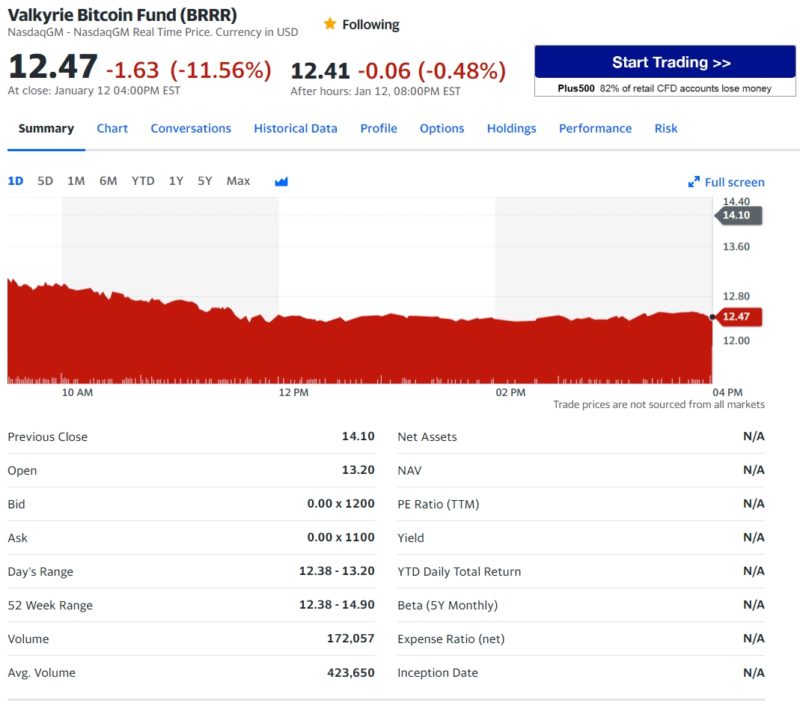Enable the YTD chart view
This screenshot has width=800, height=712.
(x=142, y=181)
